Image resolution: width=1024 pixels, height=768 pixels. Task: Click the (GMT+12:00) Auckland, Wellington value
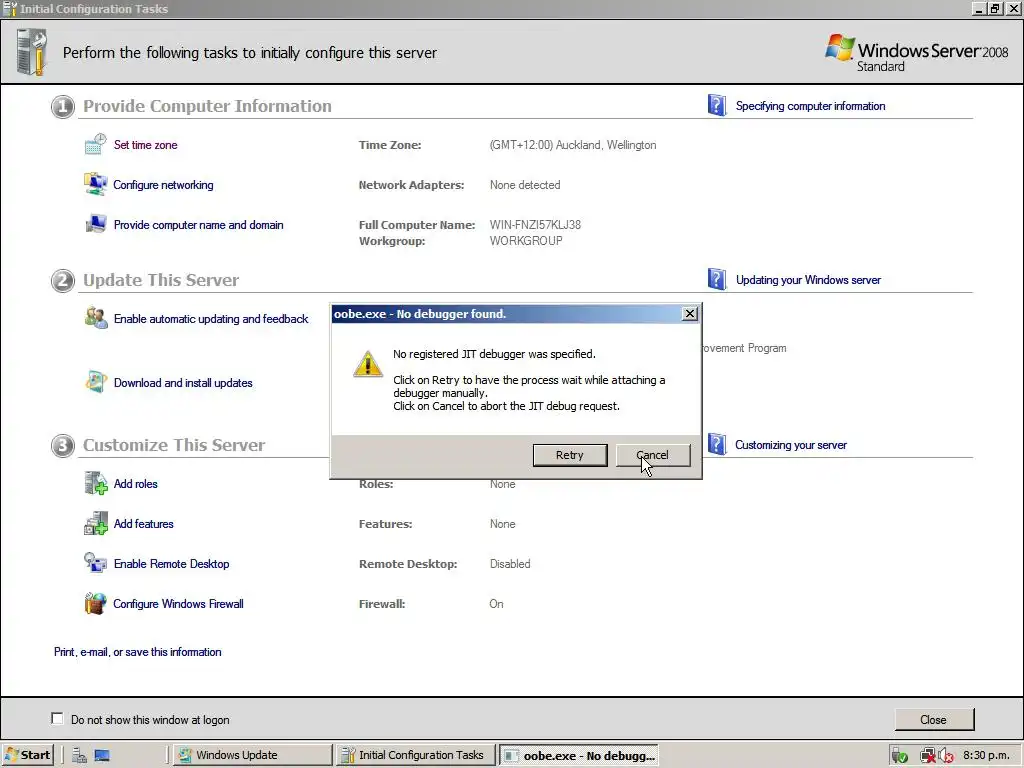pyautogui.click(x=573, y=145)
